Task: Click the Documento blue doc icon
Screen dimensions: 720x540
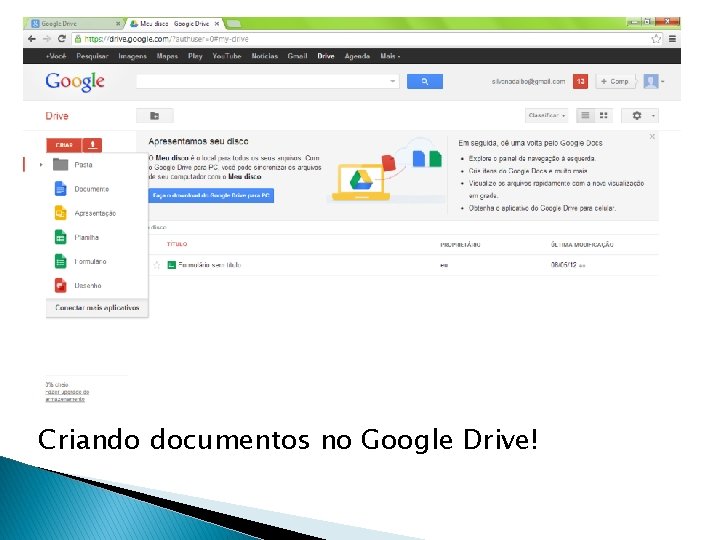Action: point(60,189)
